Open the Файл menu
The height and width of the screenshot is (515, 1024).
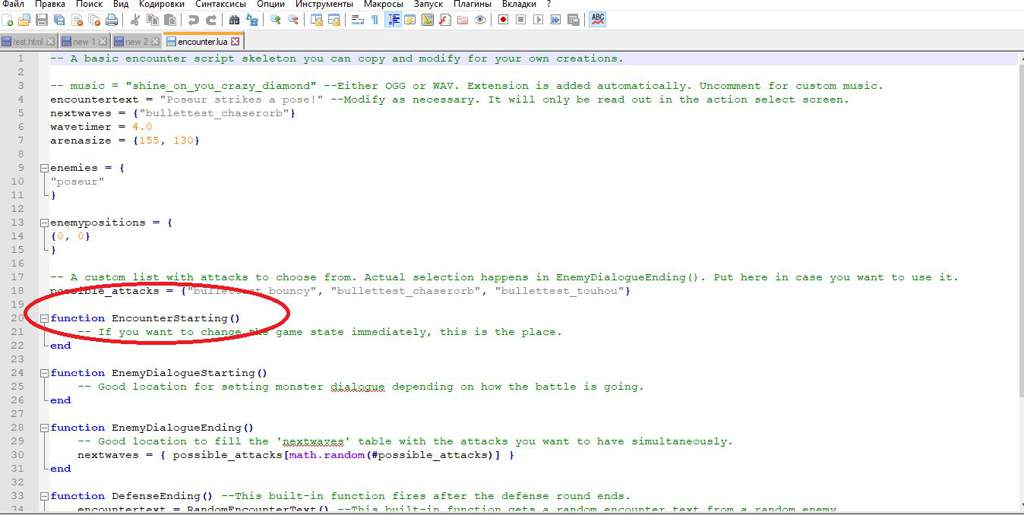14,4
